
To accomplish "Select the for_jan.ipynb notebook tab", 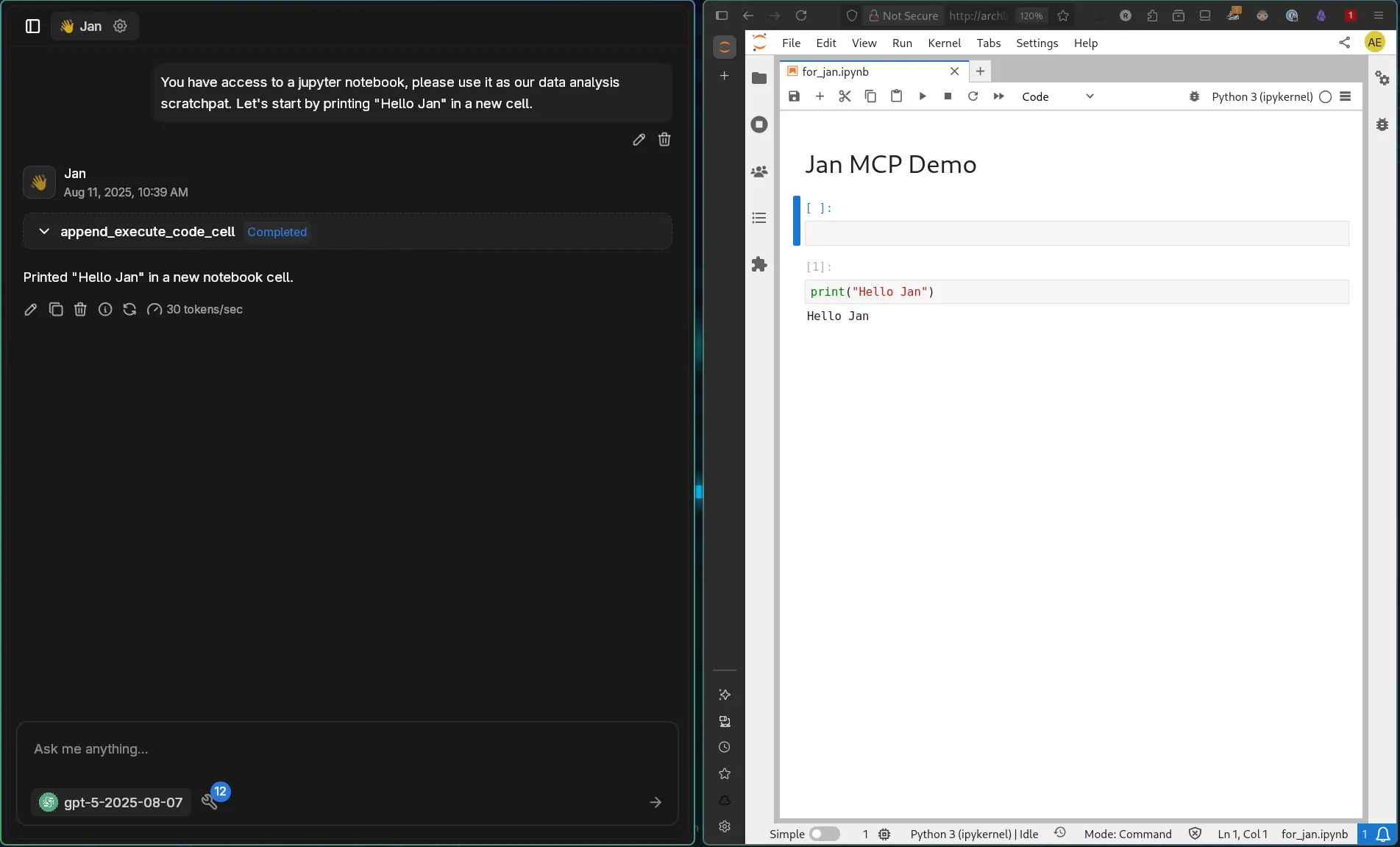I will (x=835, y=71).
